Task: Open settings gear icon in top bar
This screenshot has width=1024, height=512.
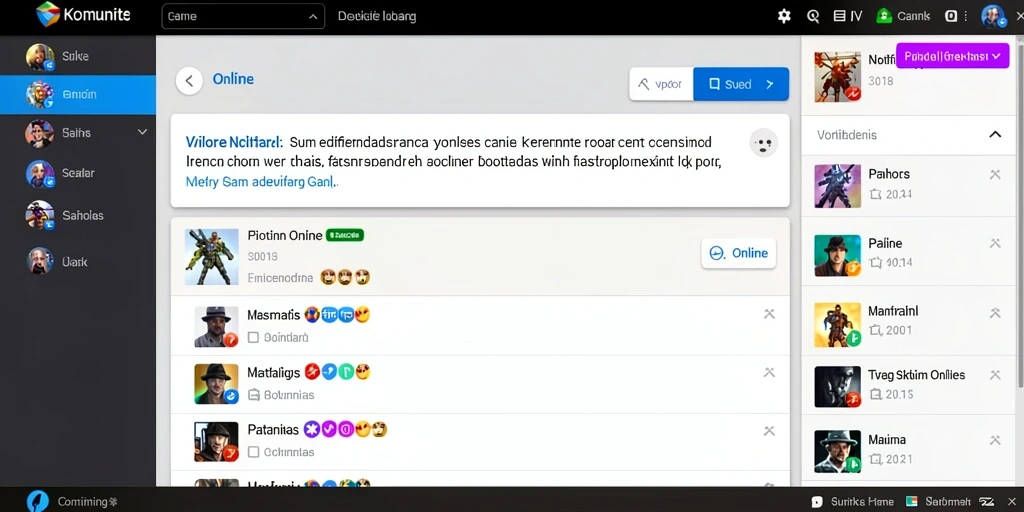Action: click(x=784, y=16)
